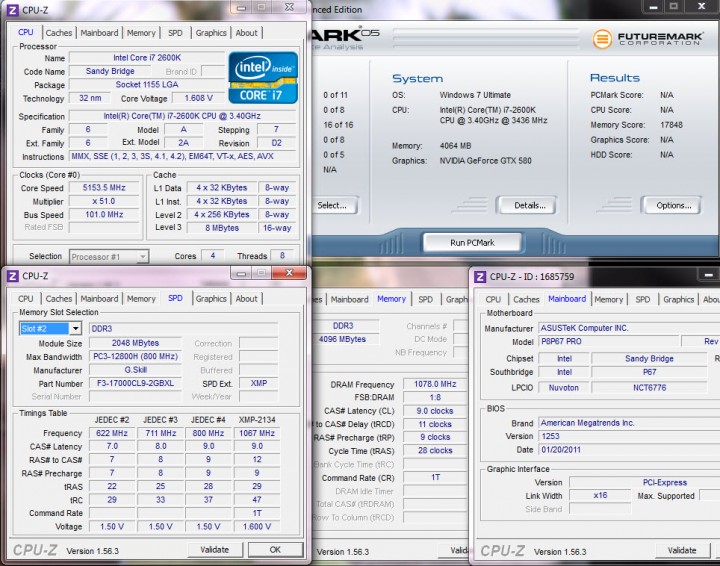Click the Core Speed value 5153.5 MHz

[x=104, y=188]
